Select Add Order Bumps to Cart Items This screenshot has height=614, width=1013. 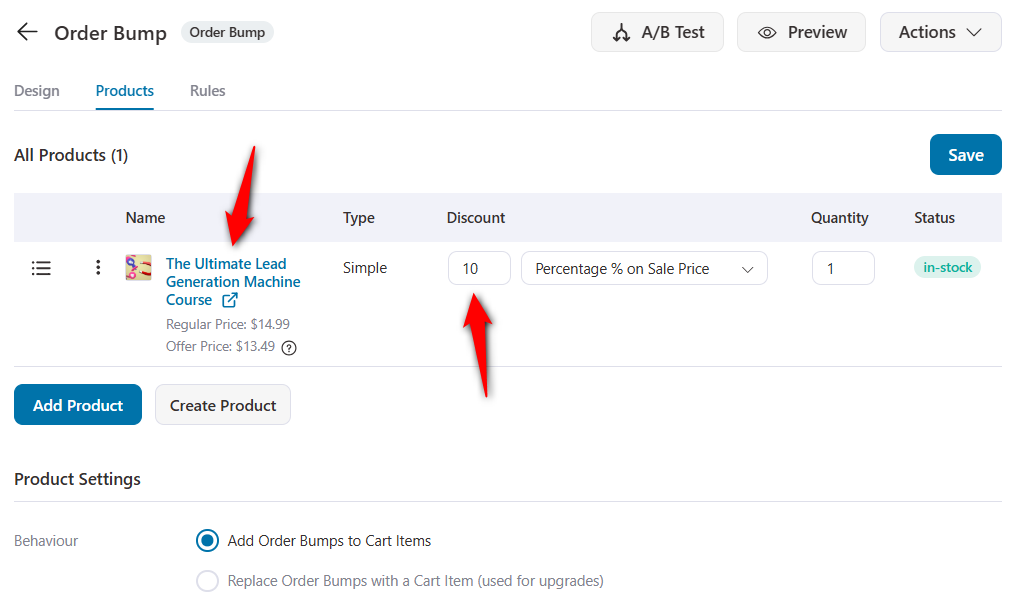[x=207, y=541]
